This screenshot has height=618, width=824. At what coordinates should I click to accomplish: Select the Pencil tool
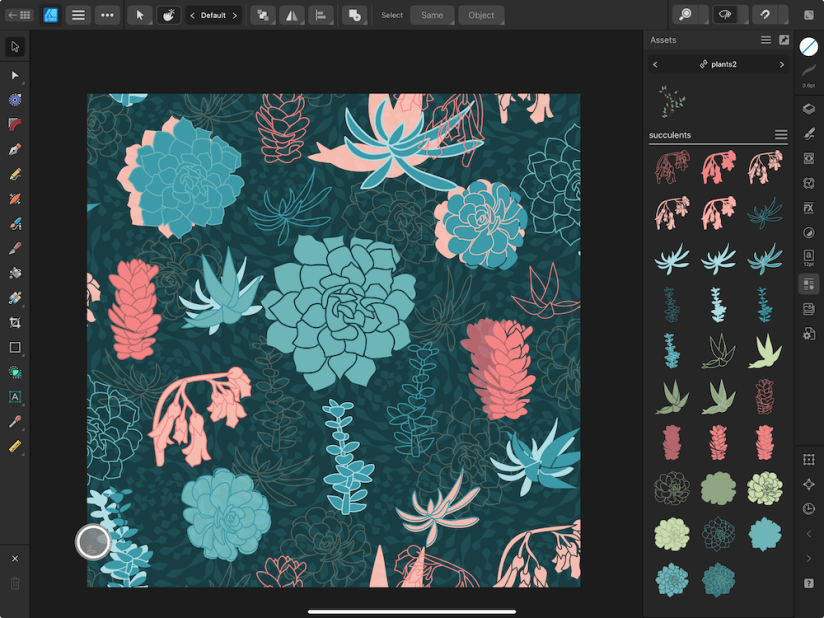(x=14, y=174)
